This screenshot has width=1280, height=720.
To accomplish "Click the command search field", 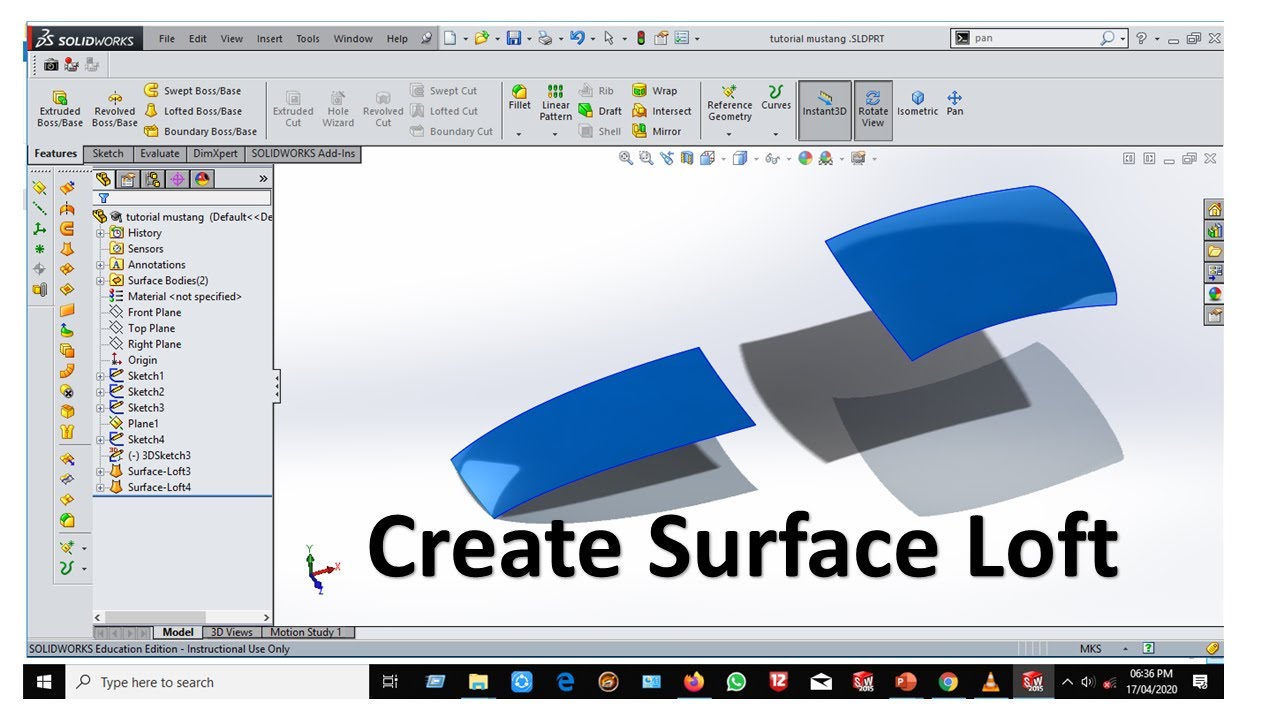I will click(1036, 38).
